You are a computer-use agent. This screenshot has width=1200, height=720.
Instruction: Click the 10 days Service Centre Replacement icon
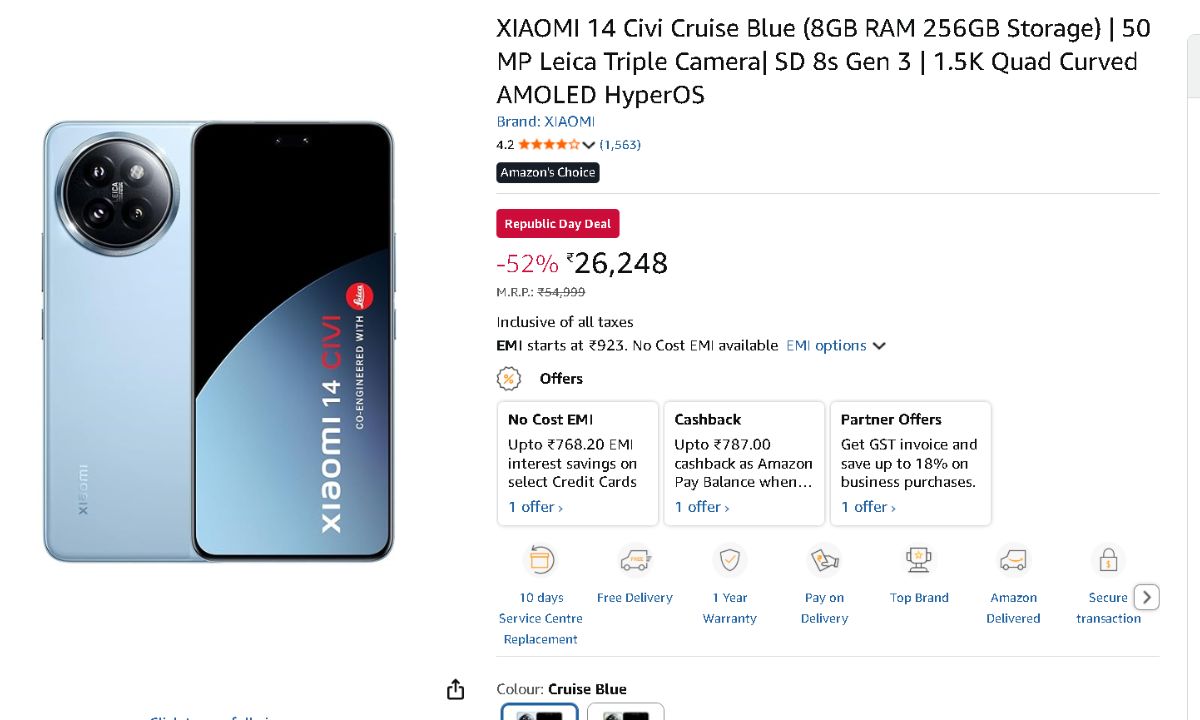click(x=540, y=559)
